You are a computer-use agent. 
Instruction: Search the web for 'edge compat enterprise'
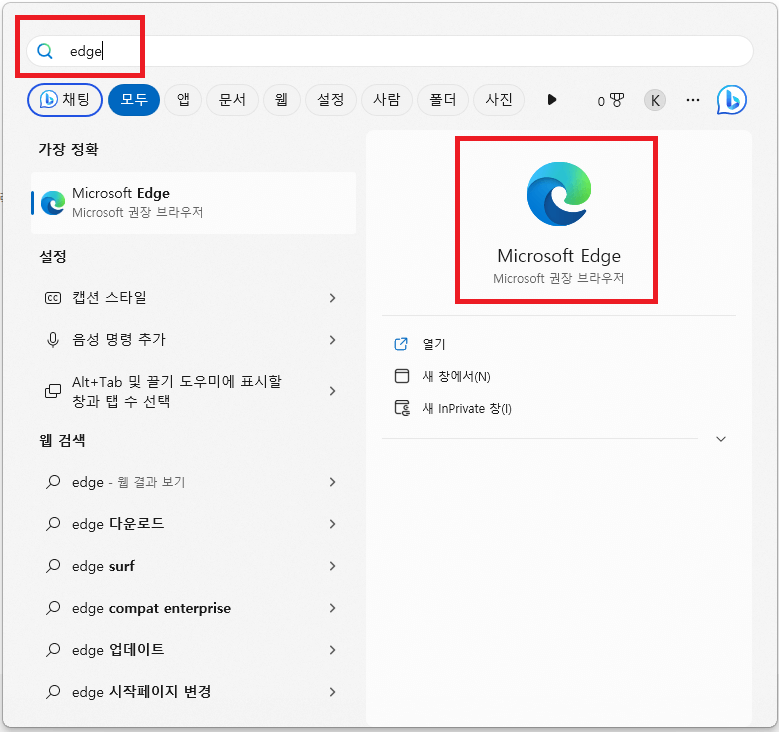194,608
